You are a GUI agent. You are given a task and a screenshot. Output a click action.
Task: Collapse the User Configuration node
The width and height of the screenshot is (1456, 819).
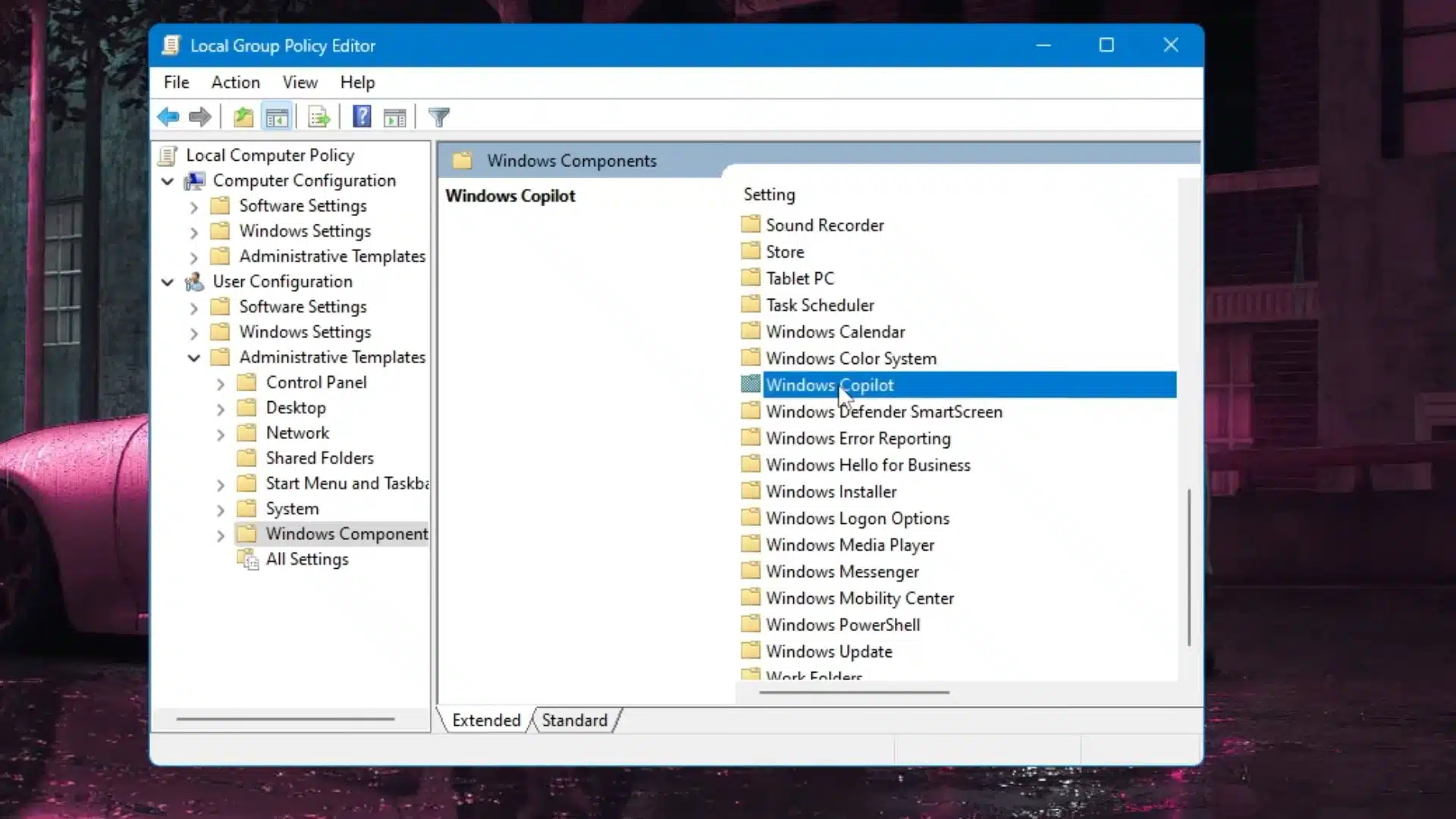(168, 282)
